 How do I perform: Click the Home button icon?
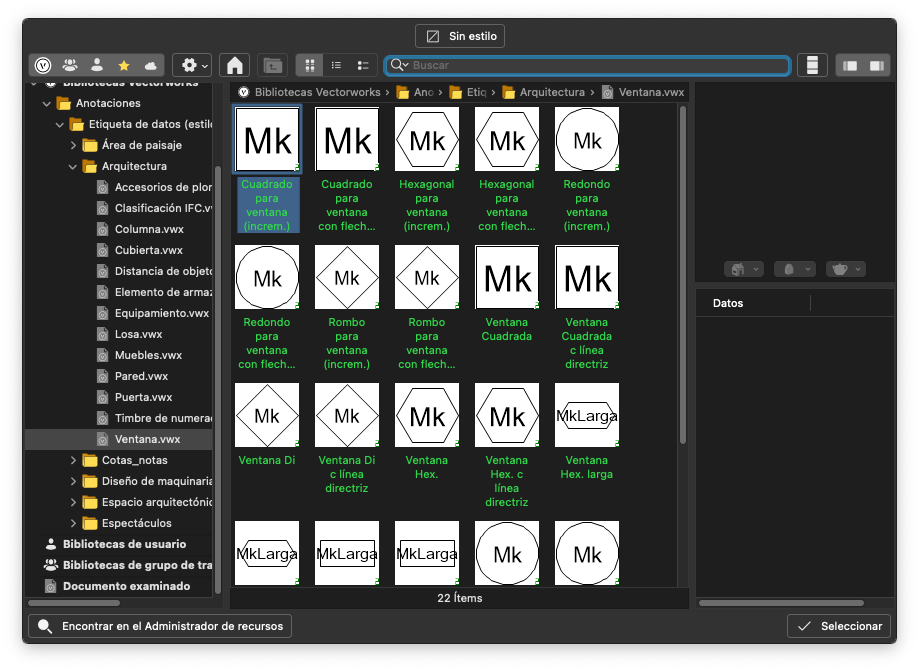pos(234,65)
